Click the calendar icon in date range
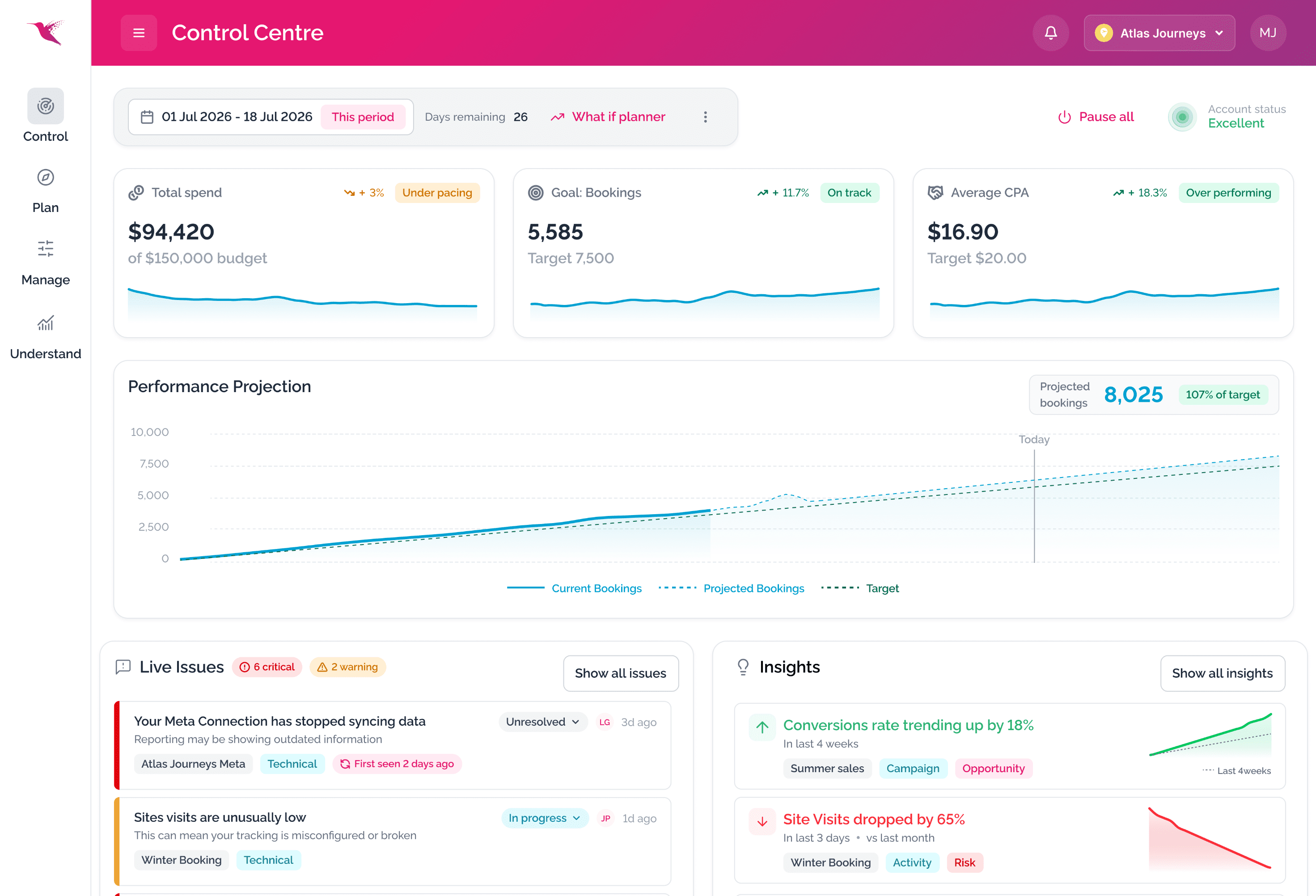1316x896 pixels. (147, 117)
